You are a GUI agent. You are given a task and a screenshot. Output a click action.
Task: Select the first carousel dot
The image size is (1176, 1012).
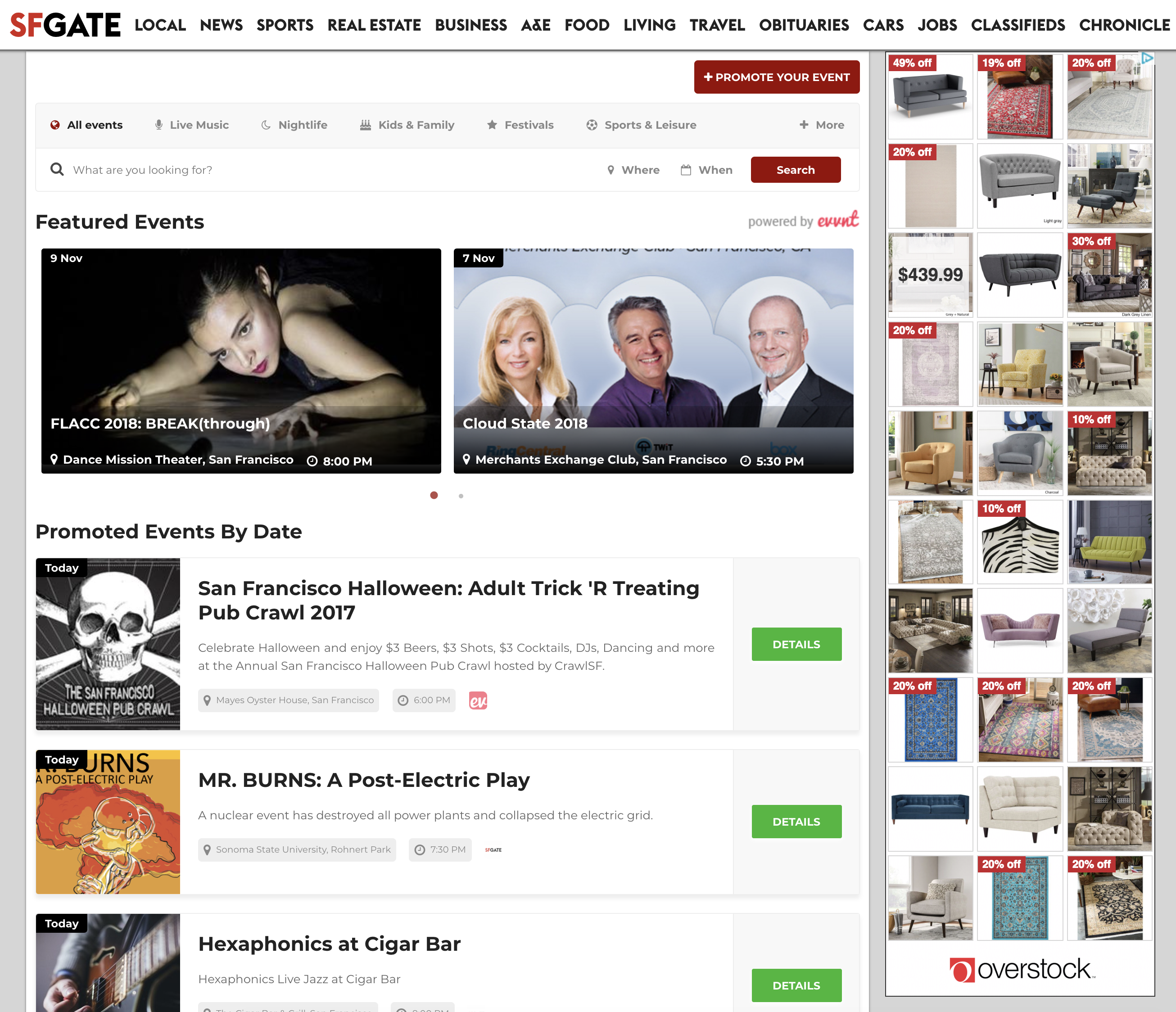(434, 496)
